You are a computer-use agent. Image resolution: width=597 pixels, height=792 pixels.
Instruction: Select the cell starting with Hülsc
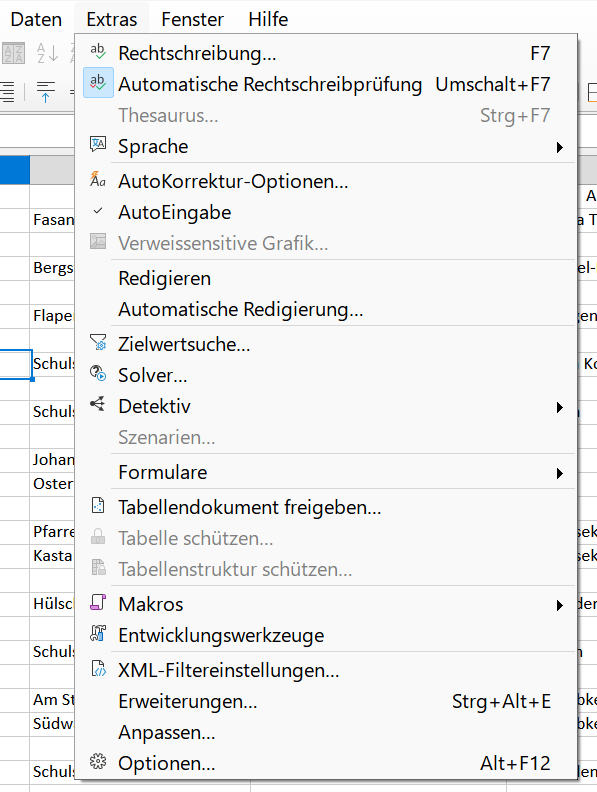point(53,604)
